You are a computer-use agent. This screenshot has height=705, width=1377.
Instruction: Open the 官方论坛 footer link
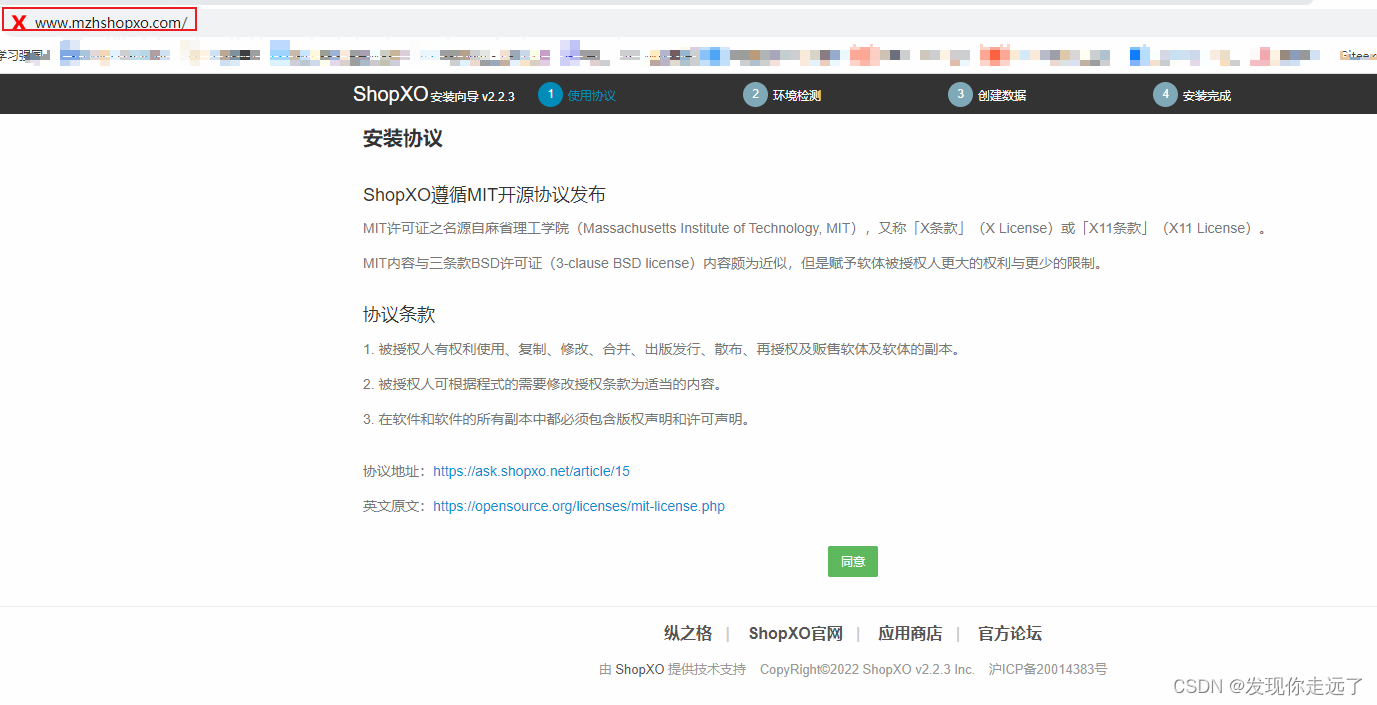(x=1010, y=633)
